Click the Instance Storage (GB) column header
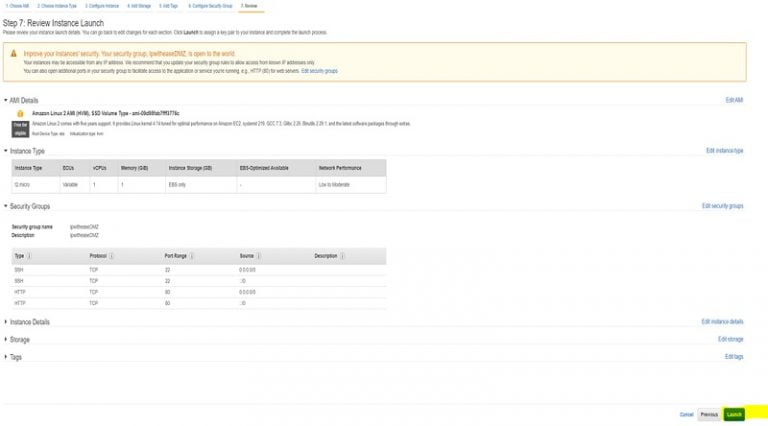 pos(190,168)
